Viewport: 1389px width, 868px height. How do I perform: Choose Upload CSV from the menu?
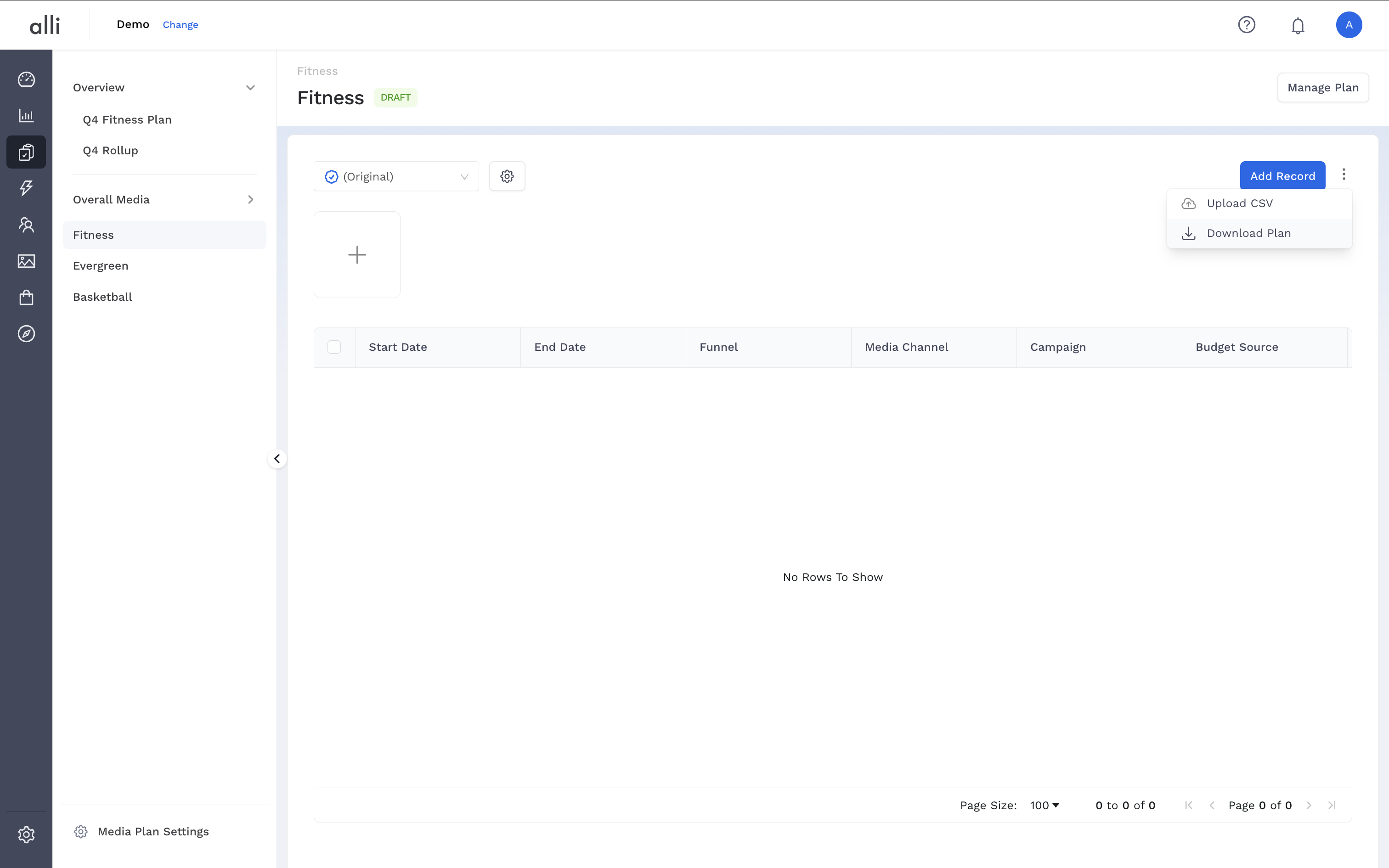[x=1239, y=203]
